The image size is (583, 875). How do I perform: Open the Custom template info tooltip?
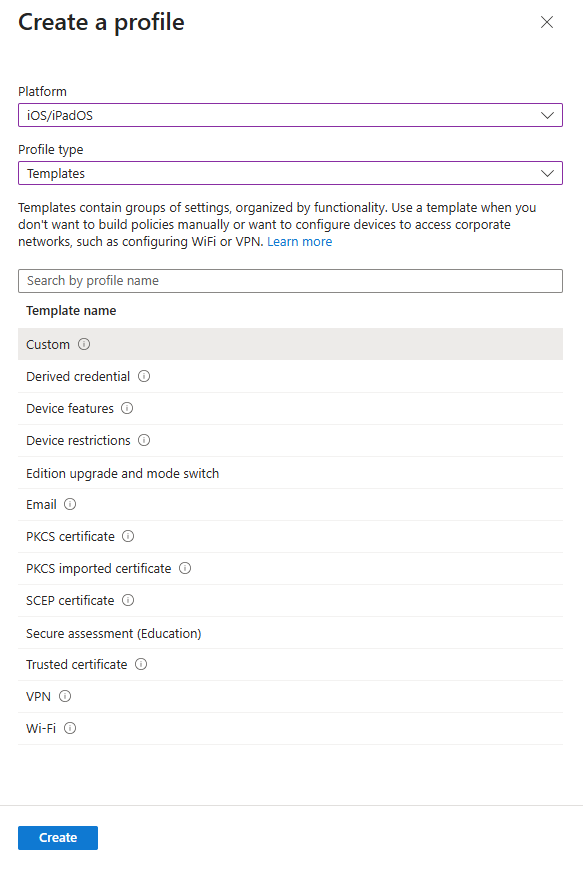(84, 344)
